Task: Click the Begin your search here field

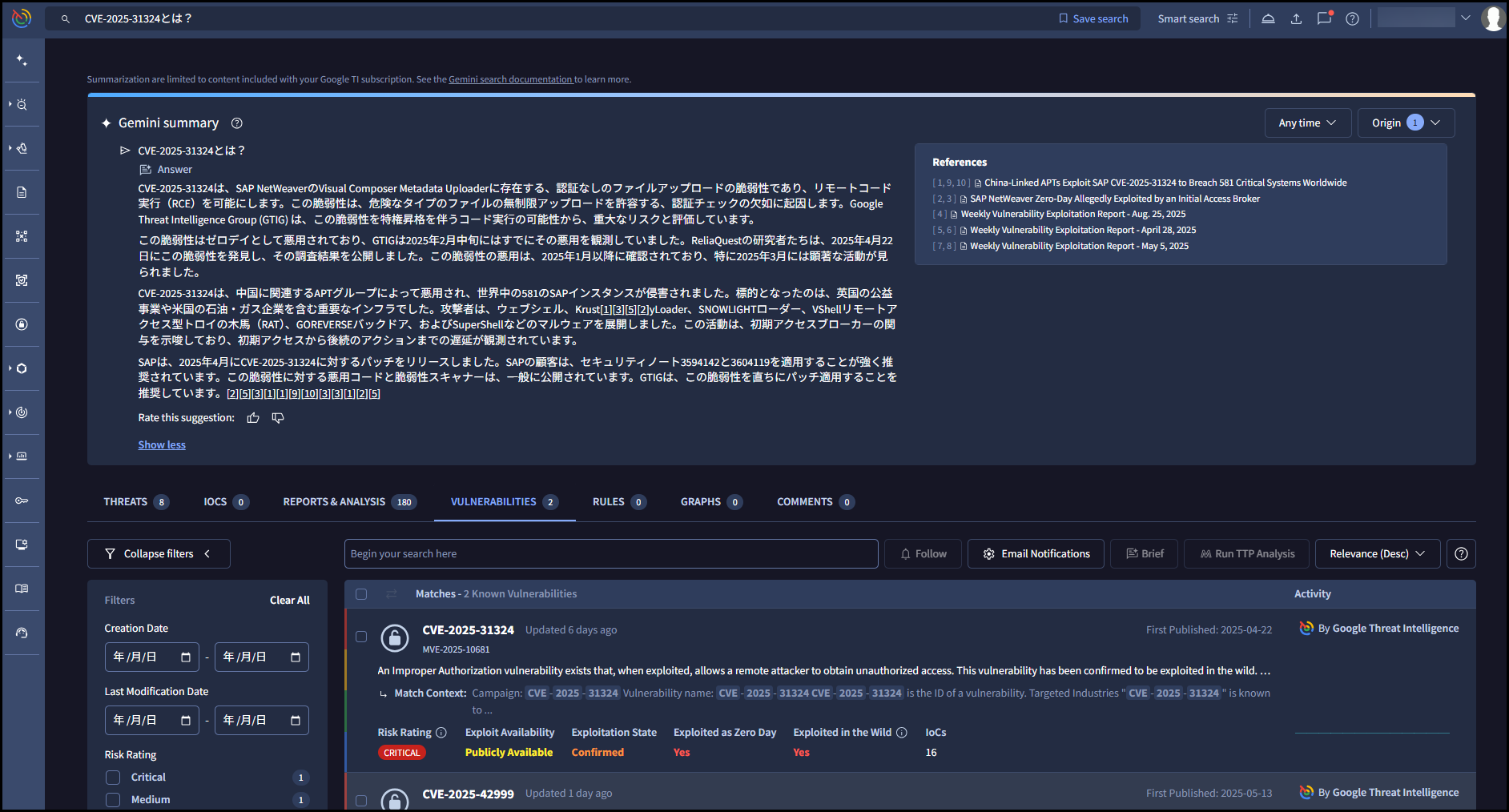Action: [x=610, y=554]
